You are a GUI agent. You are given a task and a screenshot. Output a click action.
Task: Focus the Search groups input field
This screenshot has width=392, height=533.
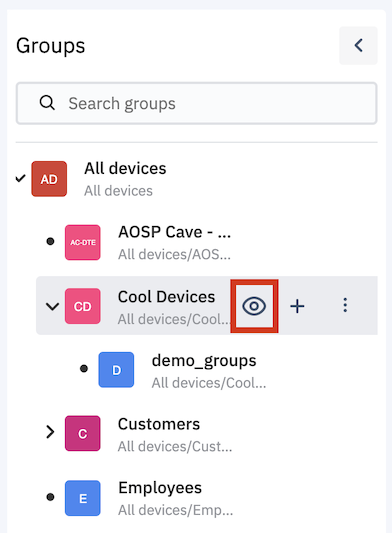[197, 103]
